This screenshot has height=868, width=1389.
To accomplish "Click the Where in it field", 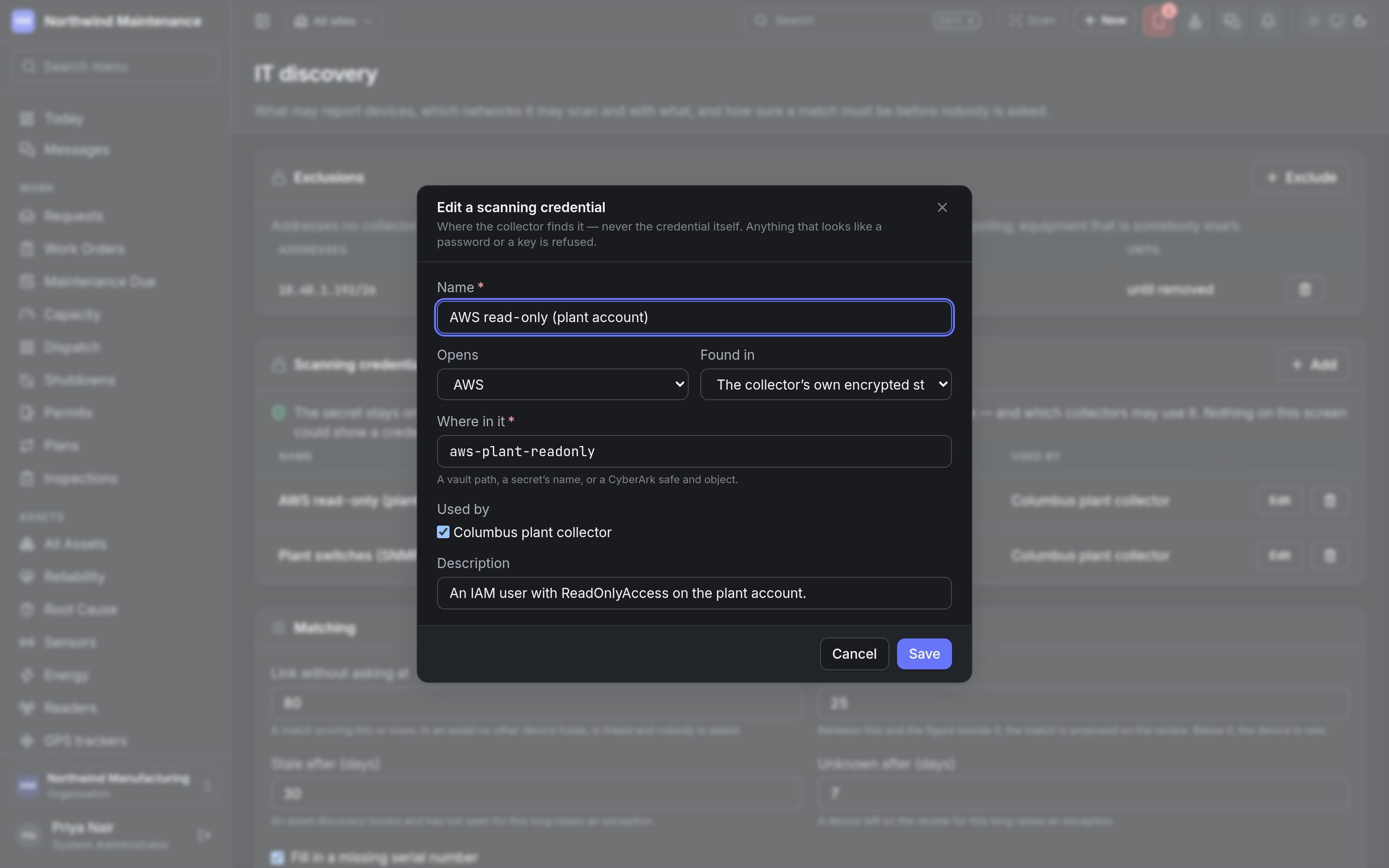I will 694,451.
